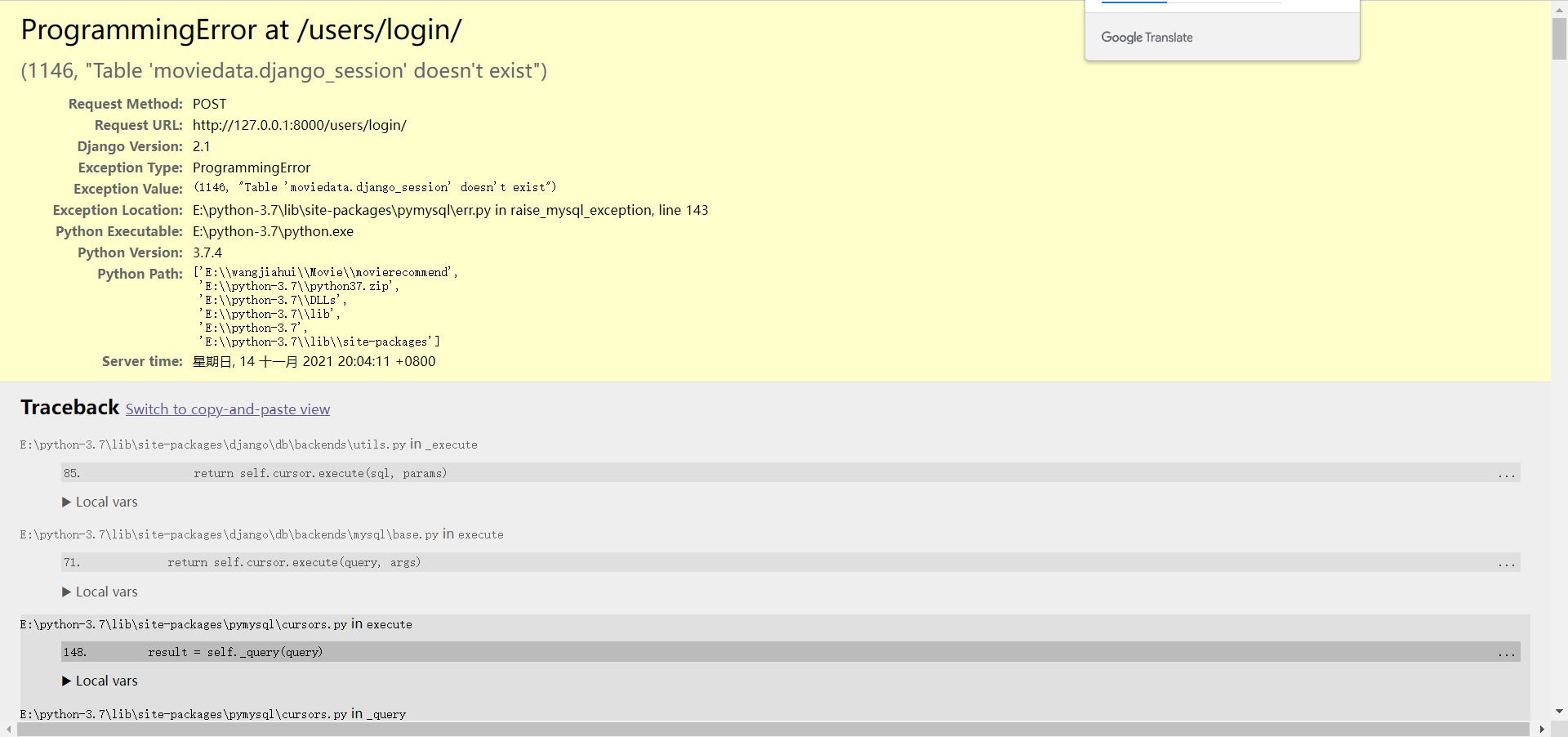Expand hidden context via ellipsis on line 85
This screenshot has height=737, width=1568.
click(x=1505, y=473)
